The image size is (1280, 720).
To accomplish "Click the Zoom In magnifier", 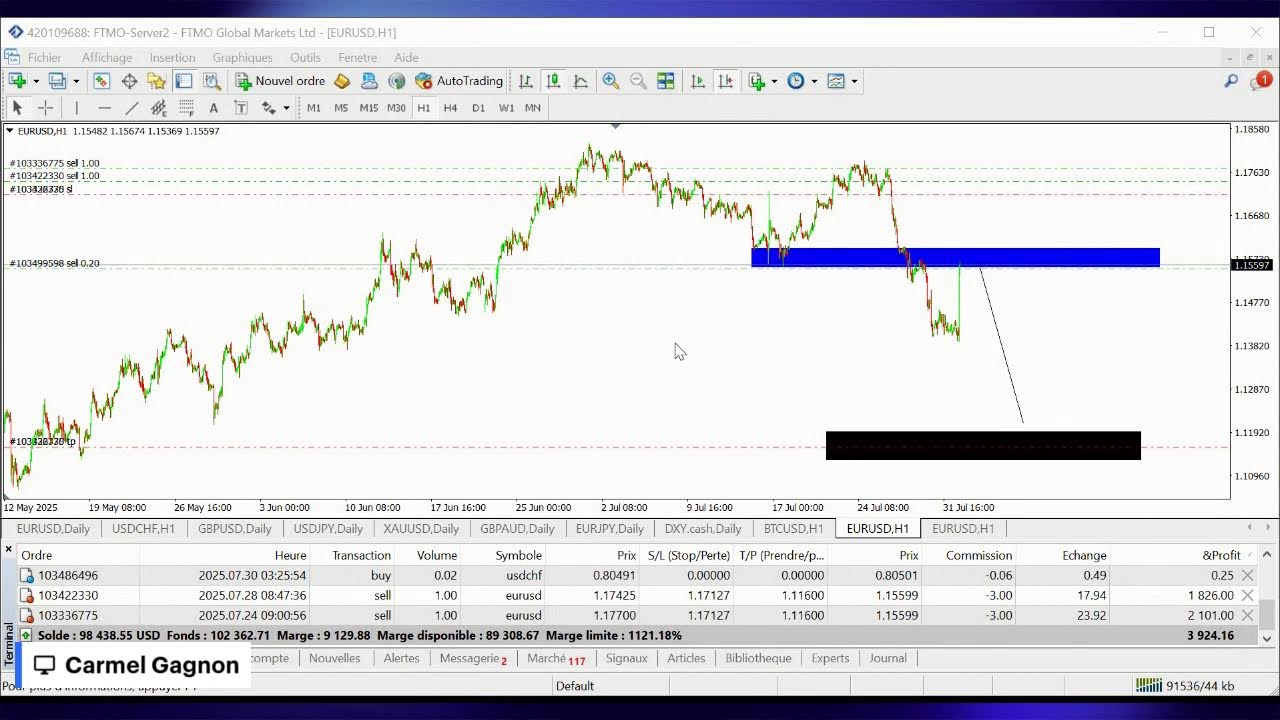I will [x=610, y=81].
